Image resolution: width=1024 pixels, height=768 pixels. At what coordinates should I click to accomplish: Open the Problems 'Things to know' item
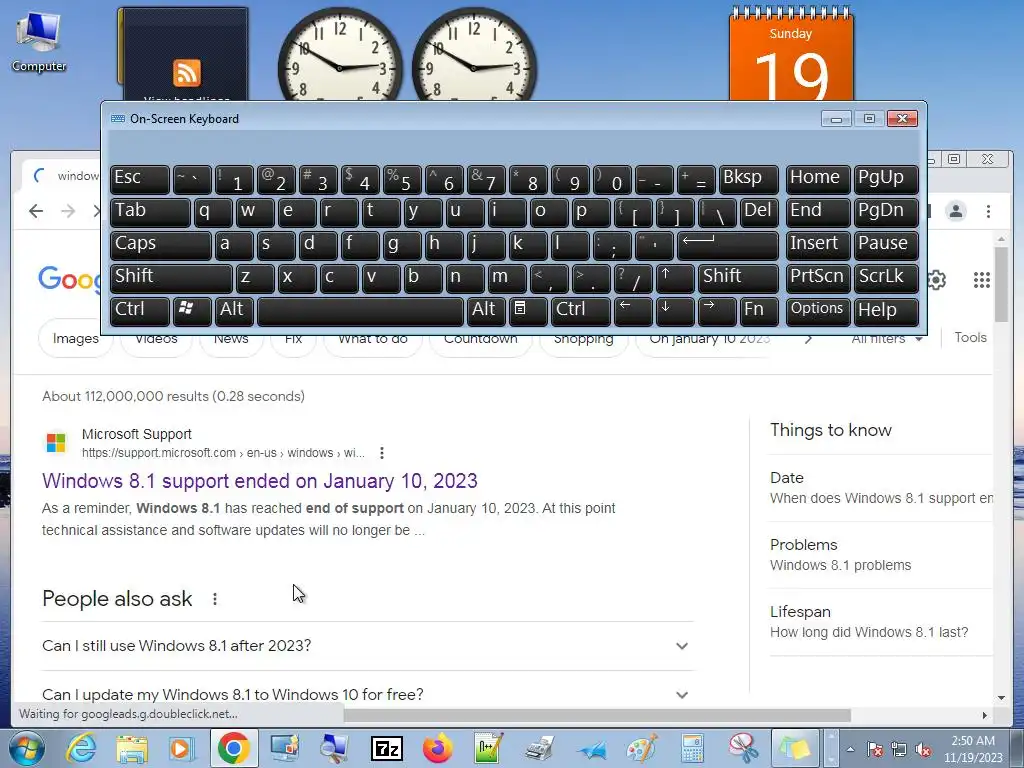[881, 555]
